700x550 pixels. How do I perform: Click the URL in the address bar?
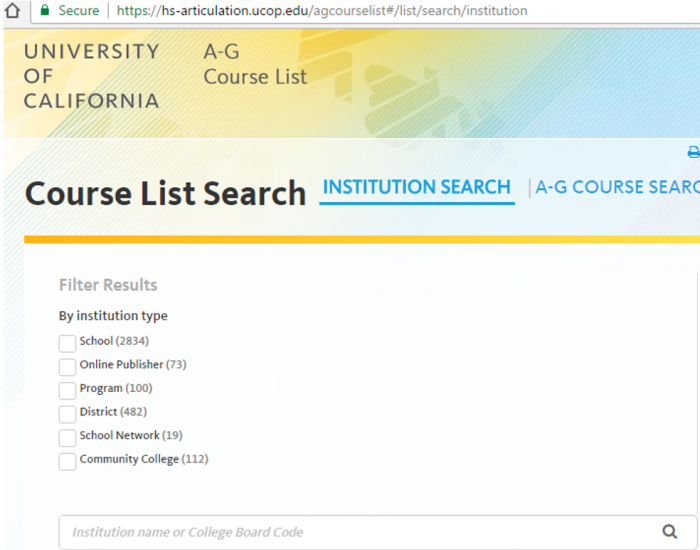click(322, 11)
